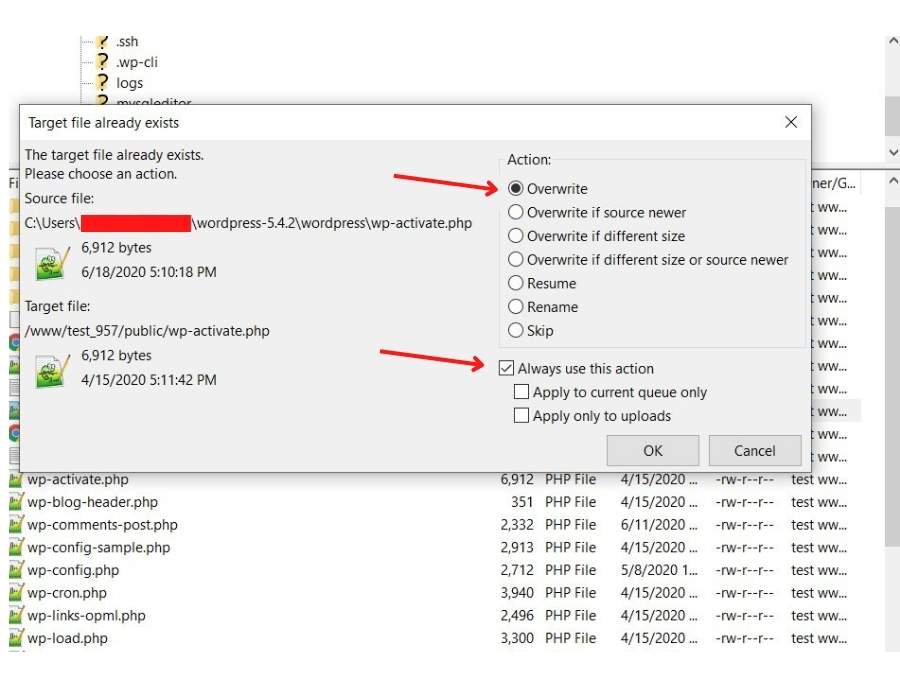Click the Owner/Group column header

[835, 183]
